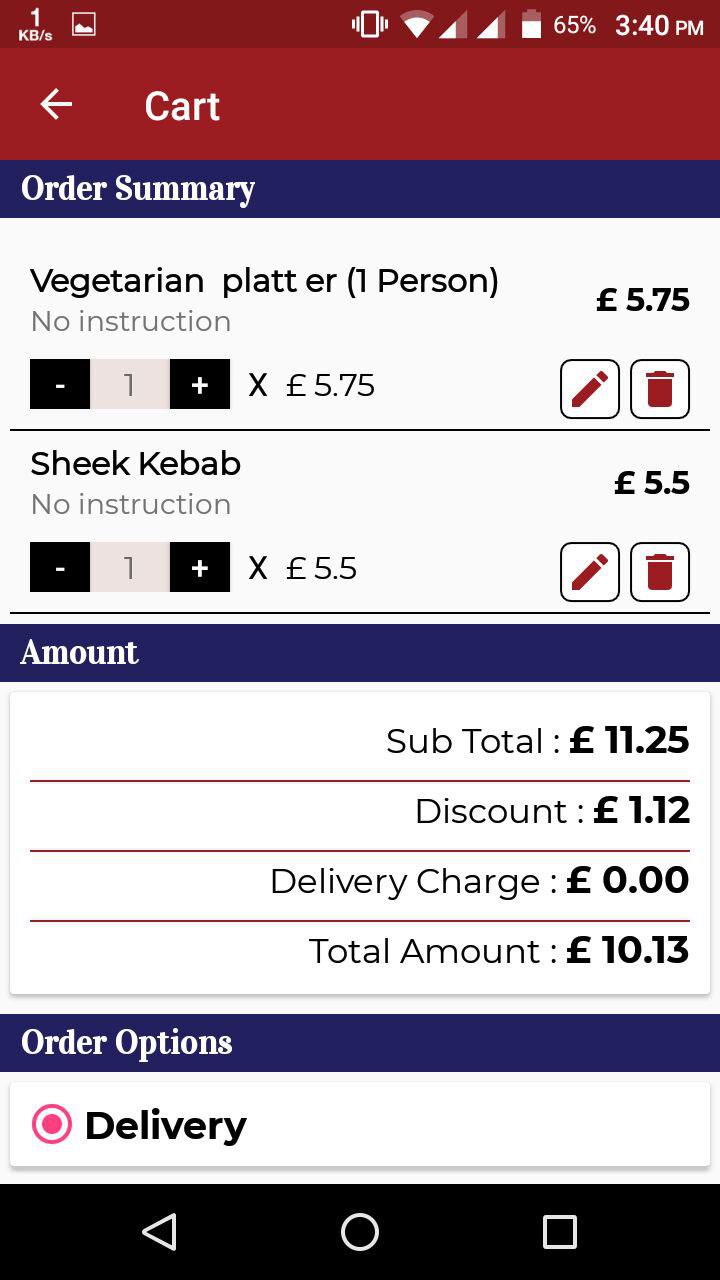Image resolution: width=720 pixels, height=1280 pixels.
Task: Tap the Order Options section header
Action: click(x=127, y=1043)
